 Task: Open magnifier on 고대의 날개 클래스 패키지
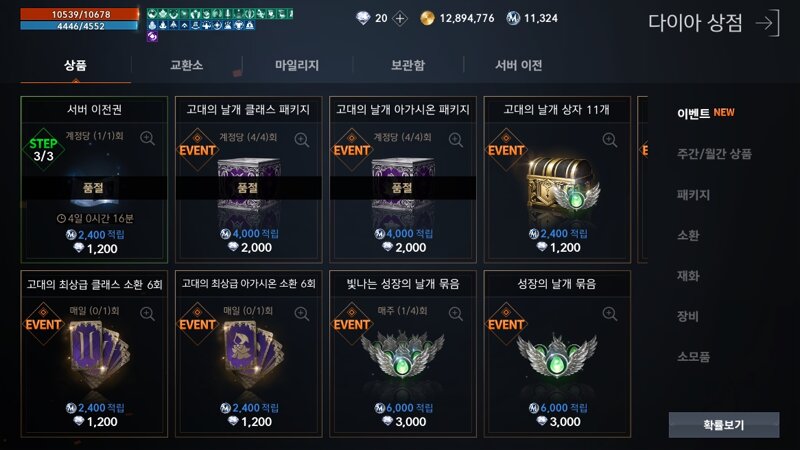(x=302, y=140)
